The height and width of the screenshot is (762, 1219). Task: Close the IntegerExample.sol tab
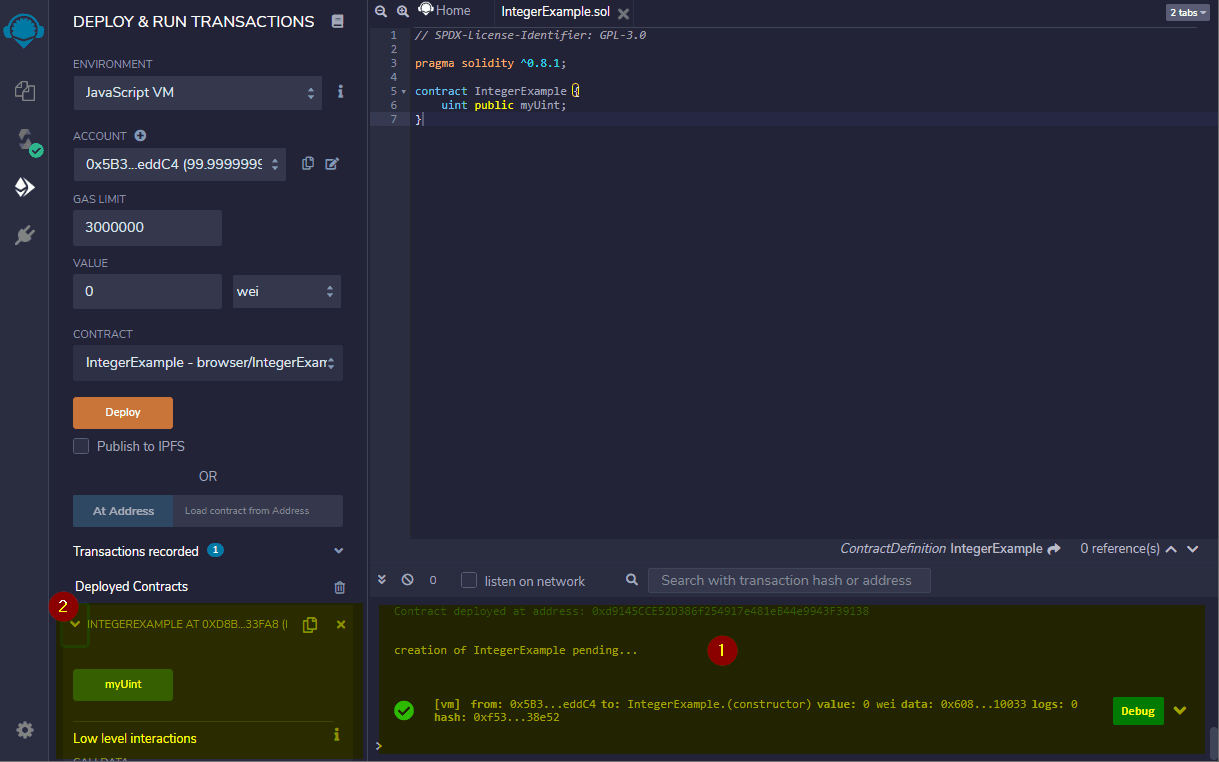(623, 14)
